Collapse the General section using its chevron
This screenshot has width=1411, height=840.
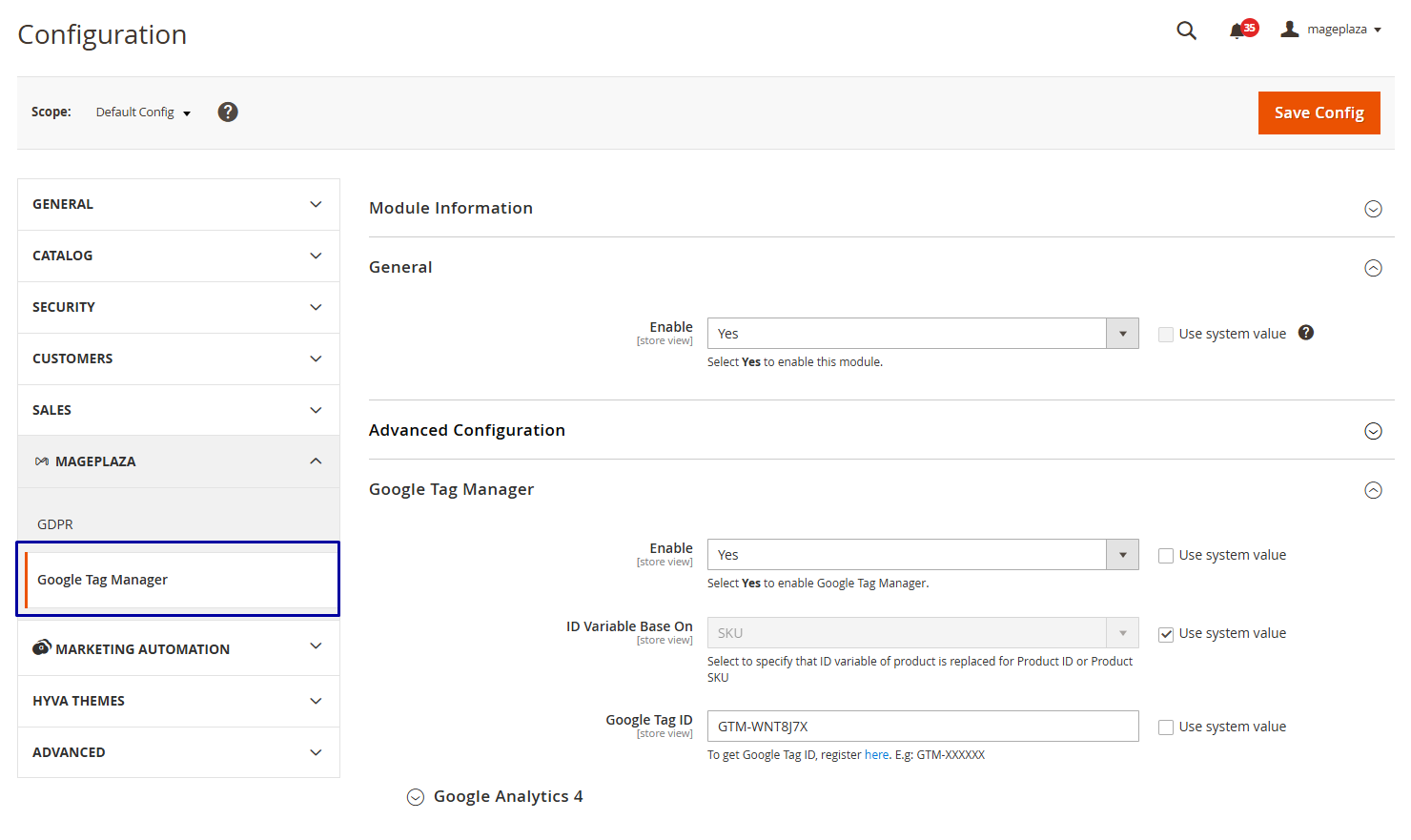coord(1373,268)
